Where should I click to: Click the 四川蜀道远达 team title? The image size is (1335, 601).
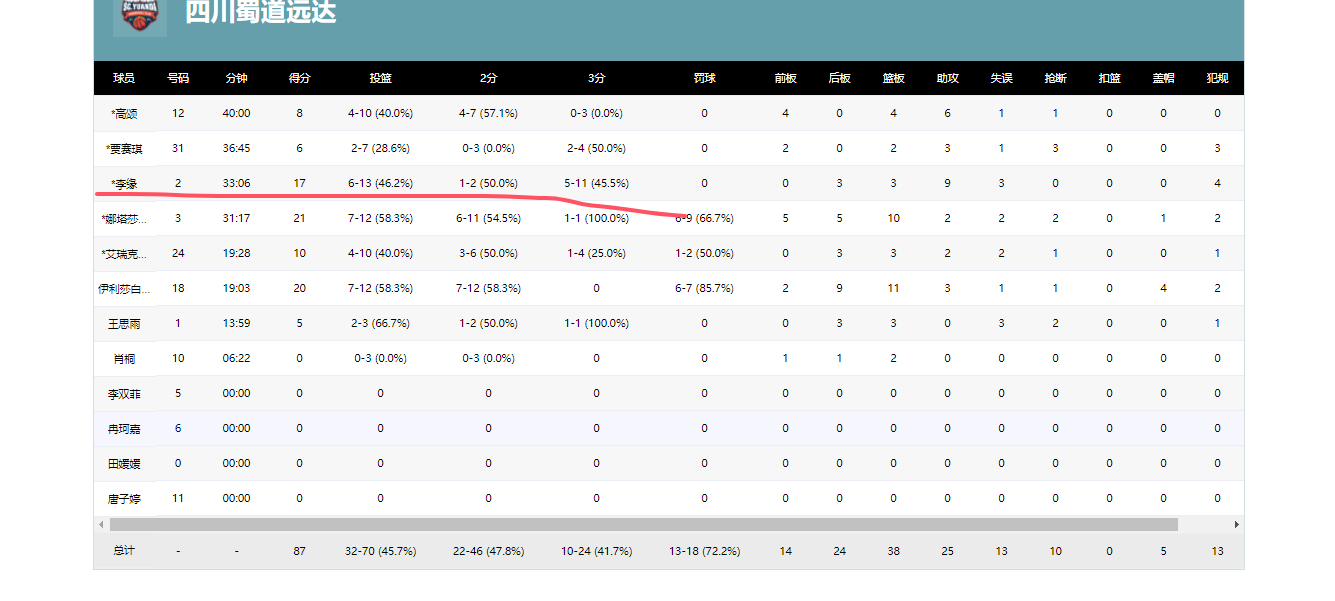261,12
